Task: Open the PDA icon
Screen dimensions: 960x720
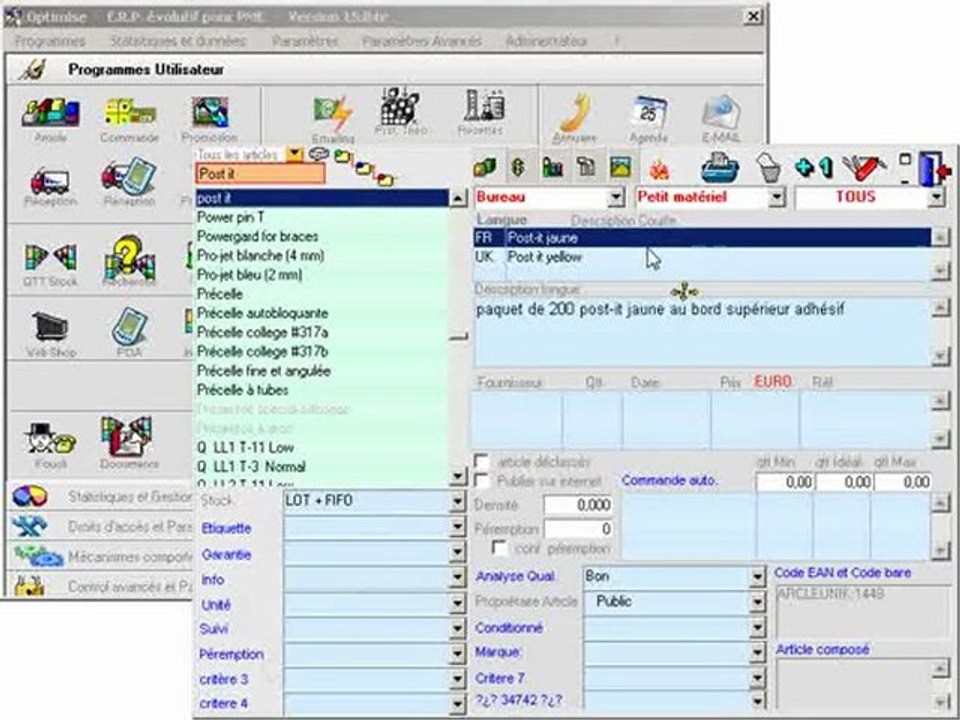Action: click(129, 326)
